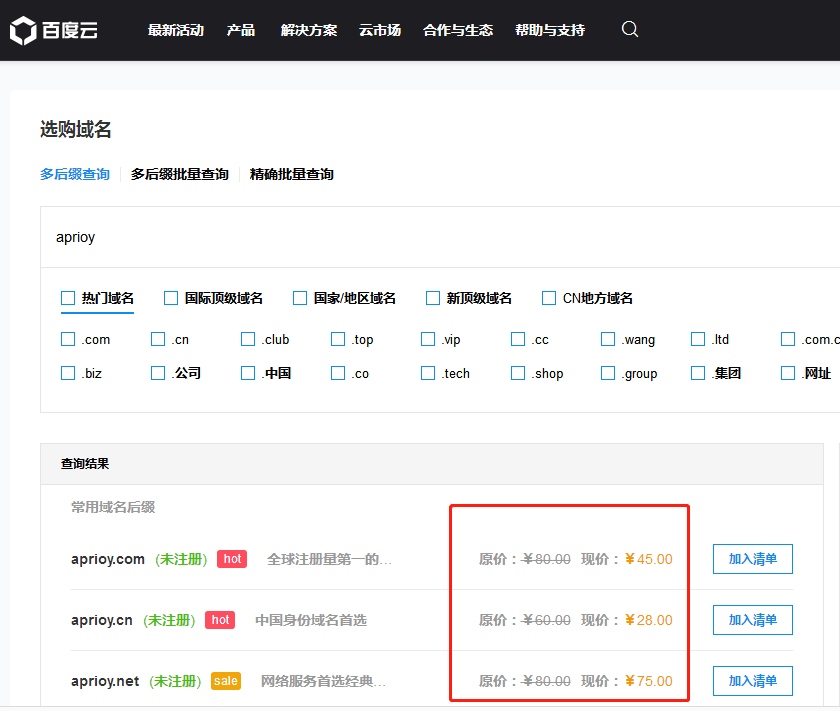Tick the .ltd suffix checkbox

(698, 339)
